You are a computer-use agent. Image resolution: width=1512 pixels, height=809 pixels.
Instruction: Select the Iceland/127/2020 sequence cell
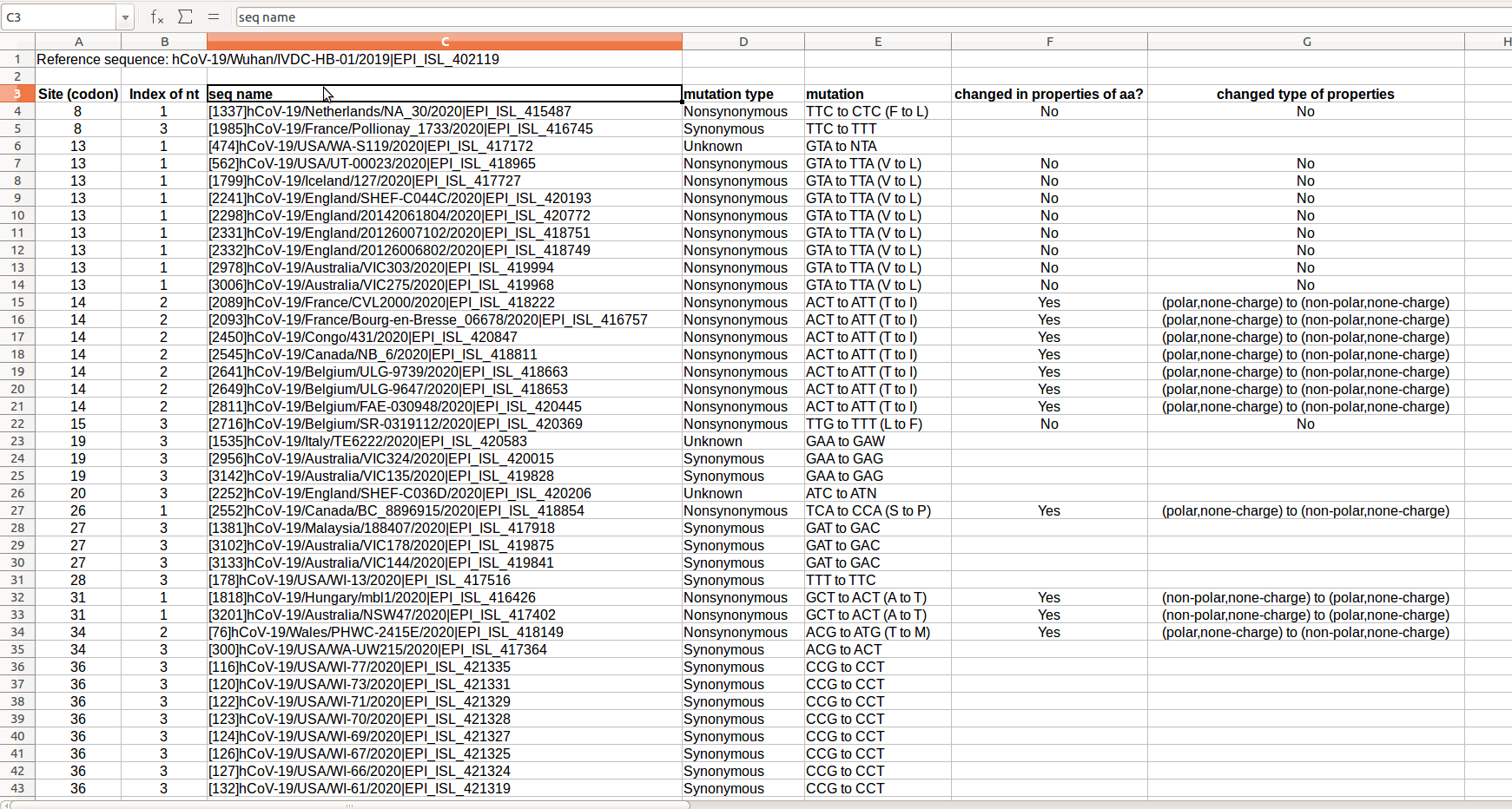click(x=445, y=181)
